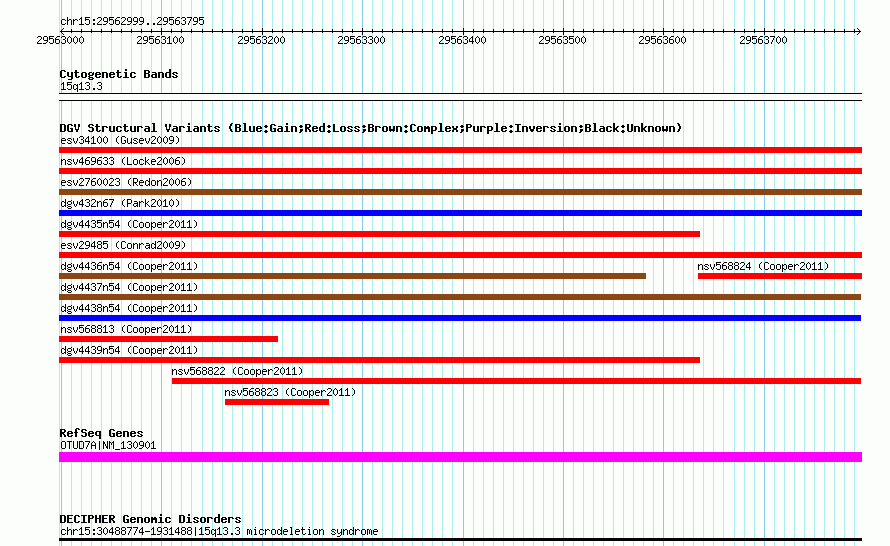Select the esv2760023 (Redon2006) label
The width and height of the screenshot is (890, 546).
click(x=126, y=182)
